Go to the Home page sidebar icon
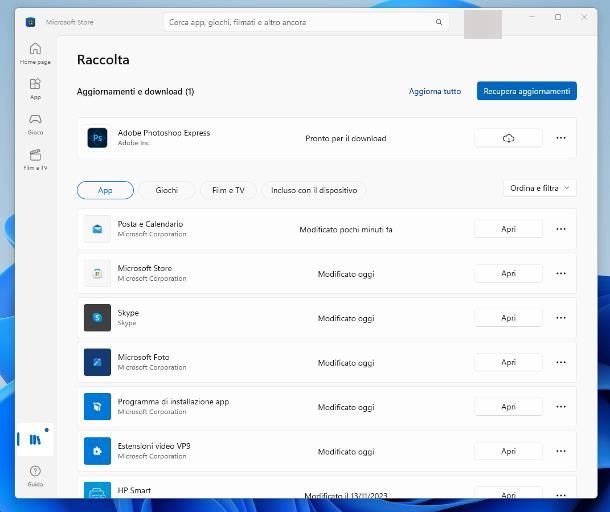This screenshot has height=512, width=610. coord(35,53)
